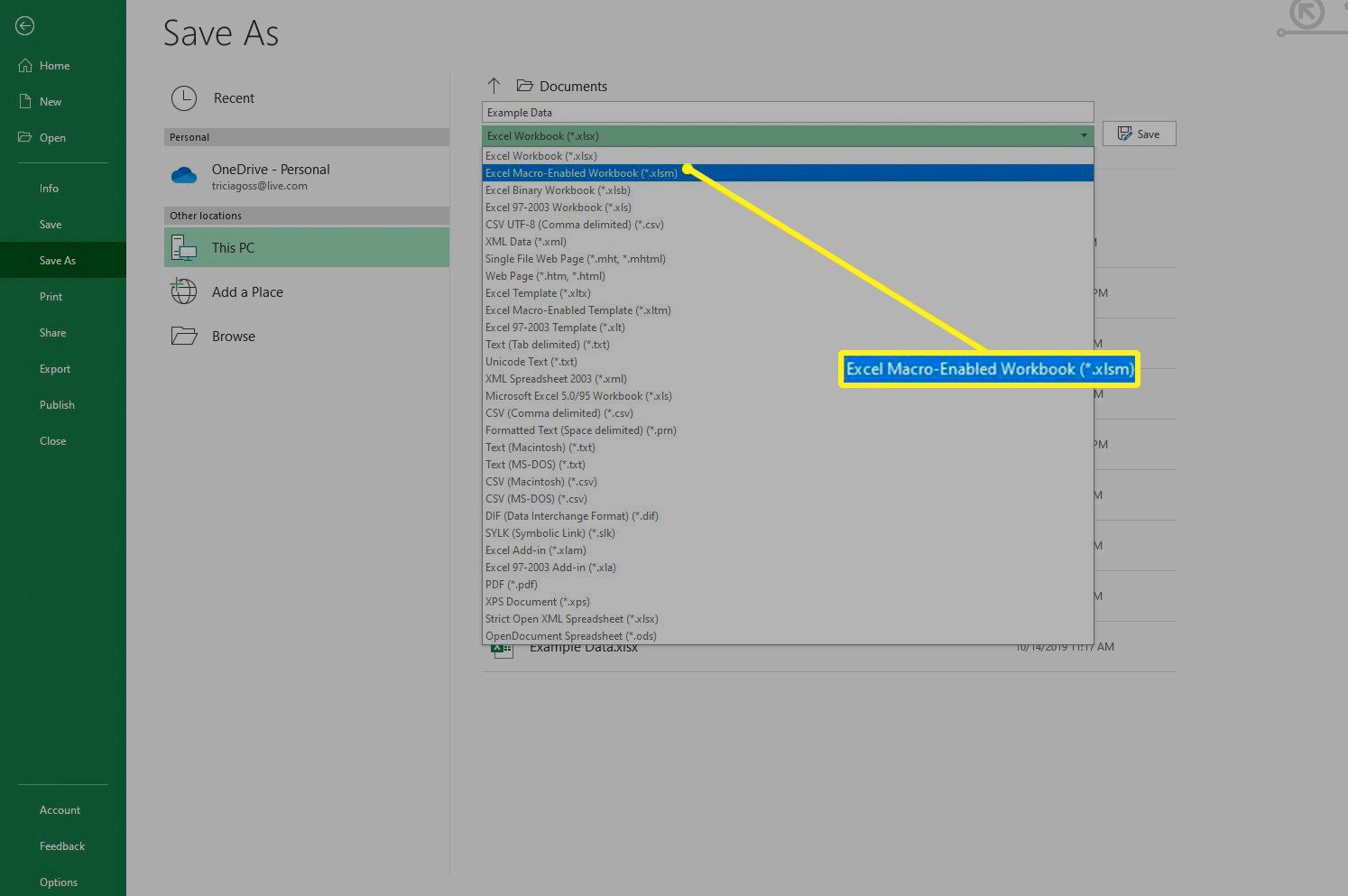This screenshot has height=896, width=1348.
Task: Choose Excel Binary Workbook (*.xlsb)
Action: [x=788, y=190]
